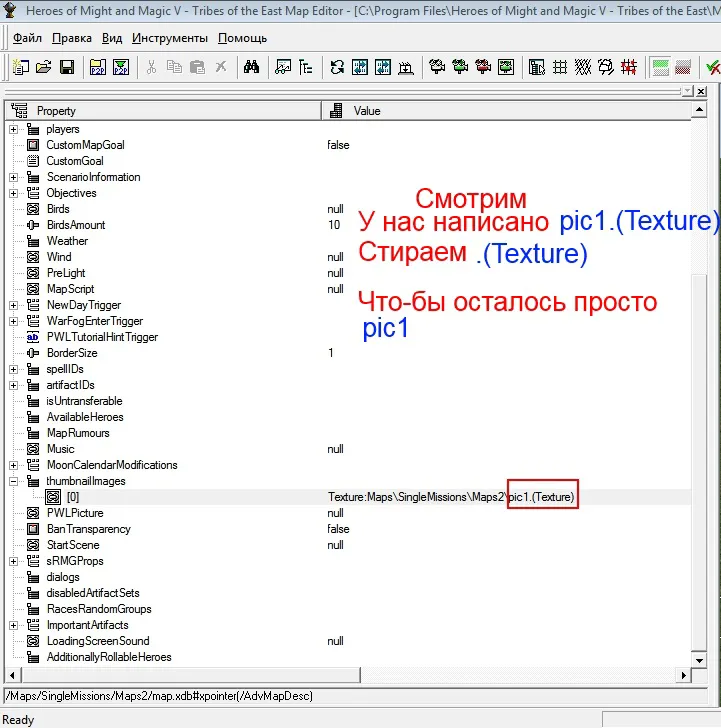The width and height of the screenshot is (721, 728).
Task: Open the Вид menu
Action: tap(112, 38)
